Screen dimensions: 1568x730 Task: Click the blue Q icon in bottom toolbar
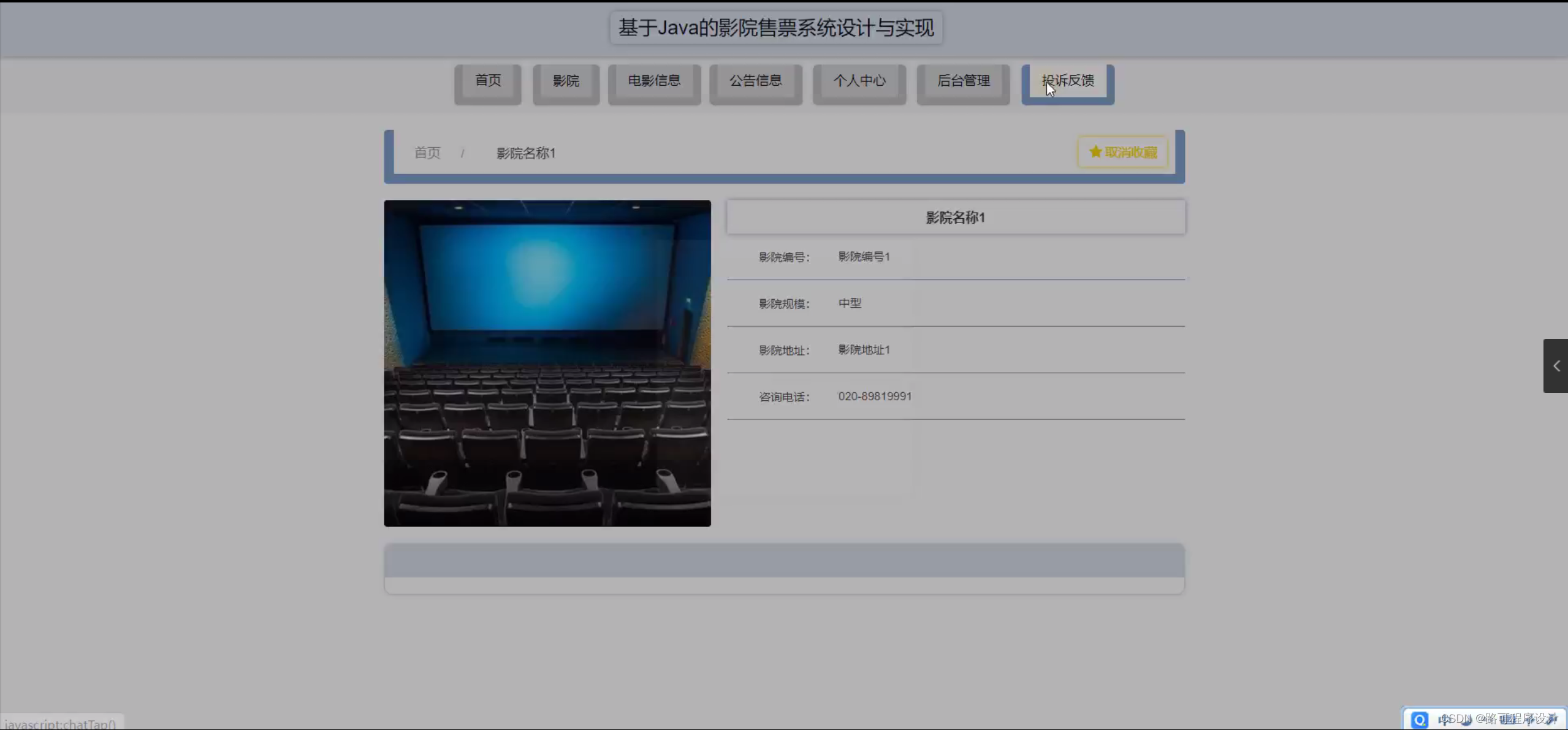(x=1419, y=718)
